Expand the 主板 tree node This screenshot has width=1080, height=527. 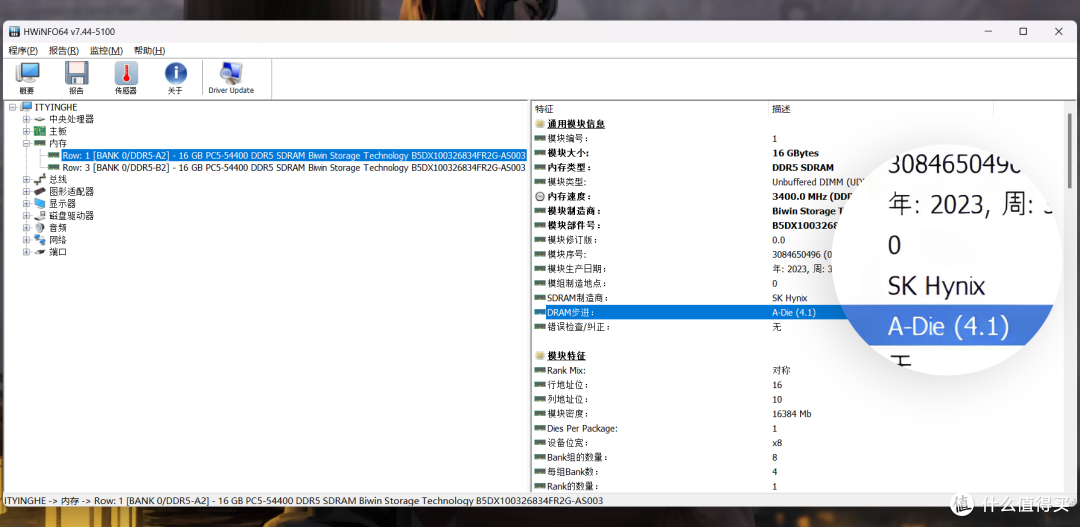pos(27,131)
